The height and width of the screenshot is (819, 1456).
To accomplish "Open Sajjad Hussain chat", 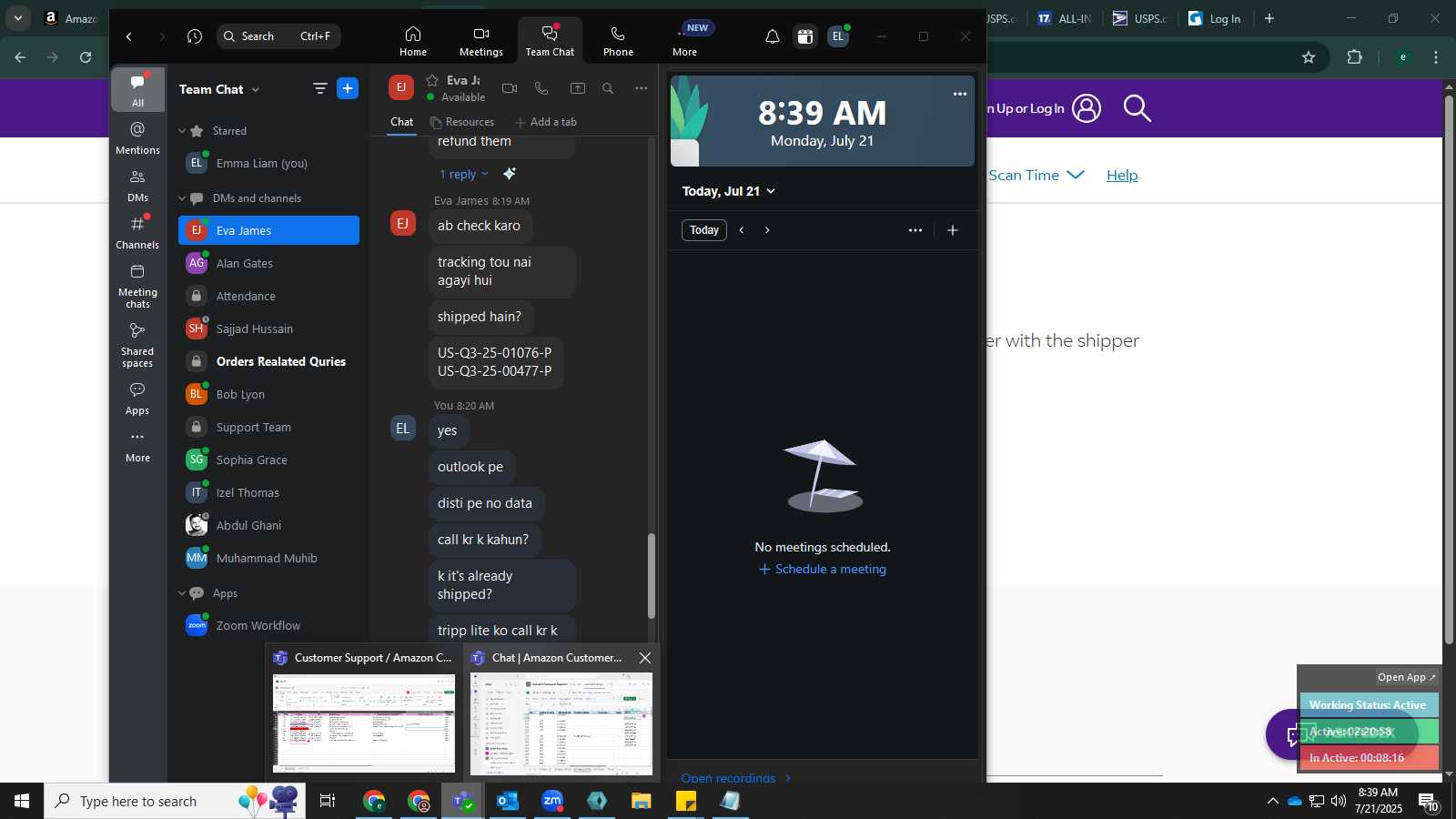I will [268, 329].
